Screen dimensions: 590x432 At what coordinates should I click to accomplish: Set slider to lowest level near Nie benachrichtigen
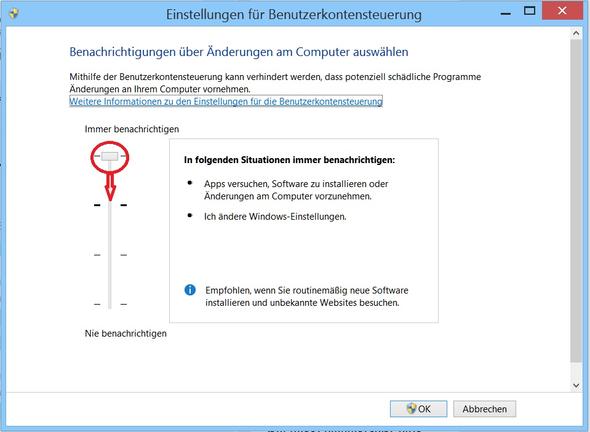(110, 304)
